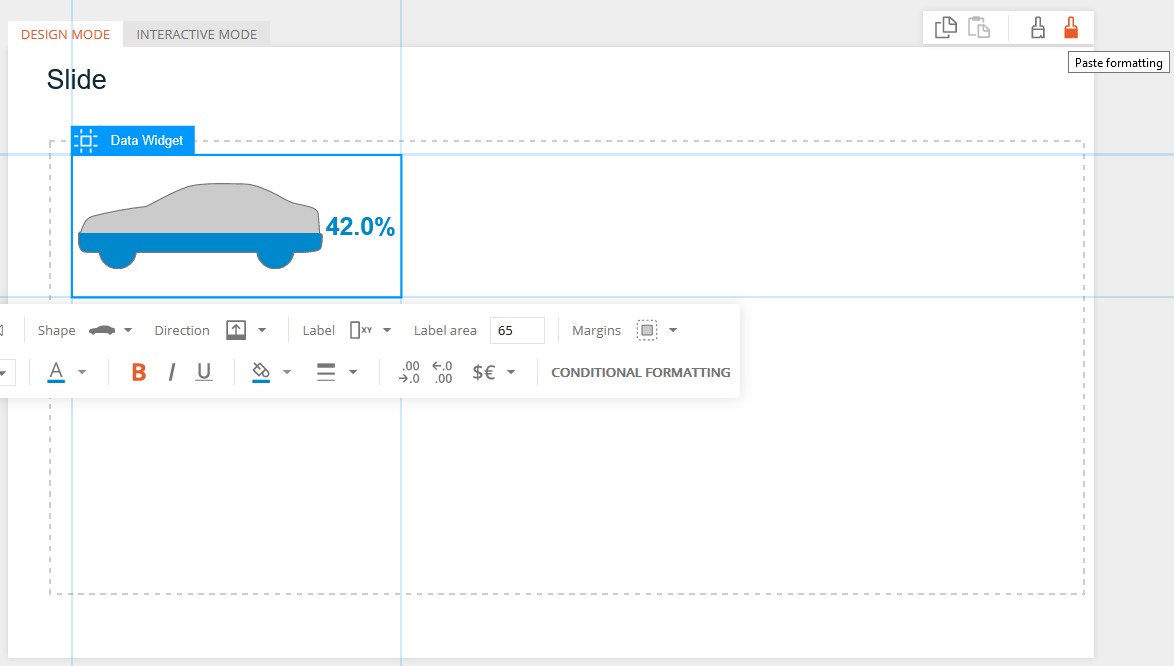Click the 42.0% value label
Image resolution: width=1174 pixels, height=666 pixels.
(x=360, y=227)
